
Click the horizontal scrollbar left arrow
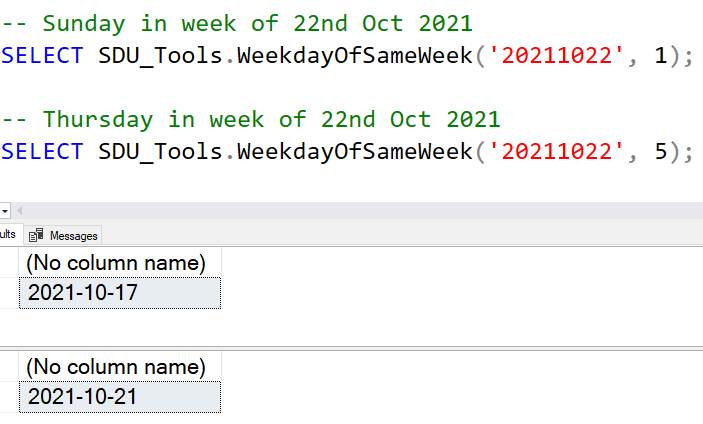tap(19, 210)
